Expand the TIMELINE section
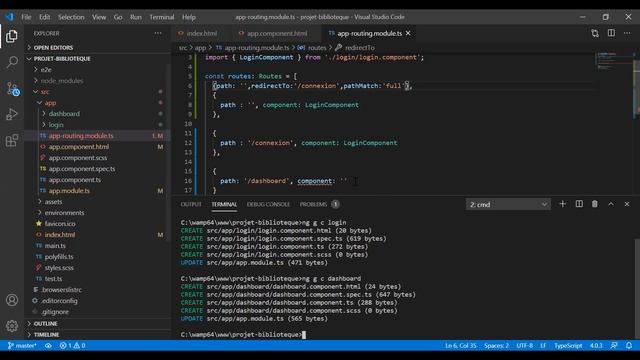 (46, 335)
